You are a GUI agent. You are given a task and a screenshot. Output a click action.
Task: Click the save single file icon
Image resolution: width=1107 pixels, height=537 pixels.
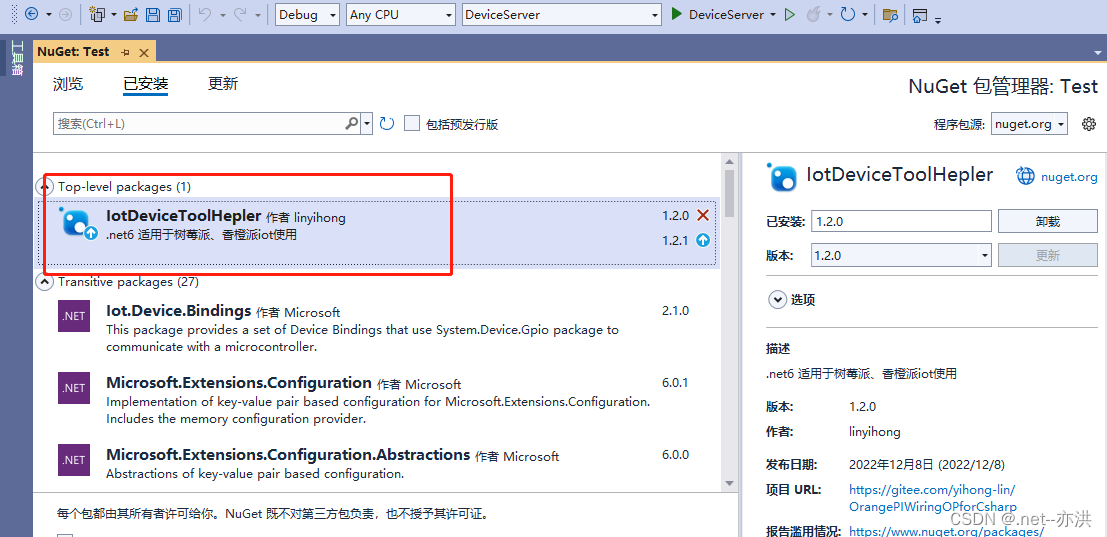point(152,14)
